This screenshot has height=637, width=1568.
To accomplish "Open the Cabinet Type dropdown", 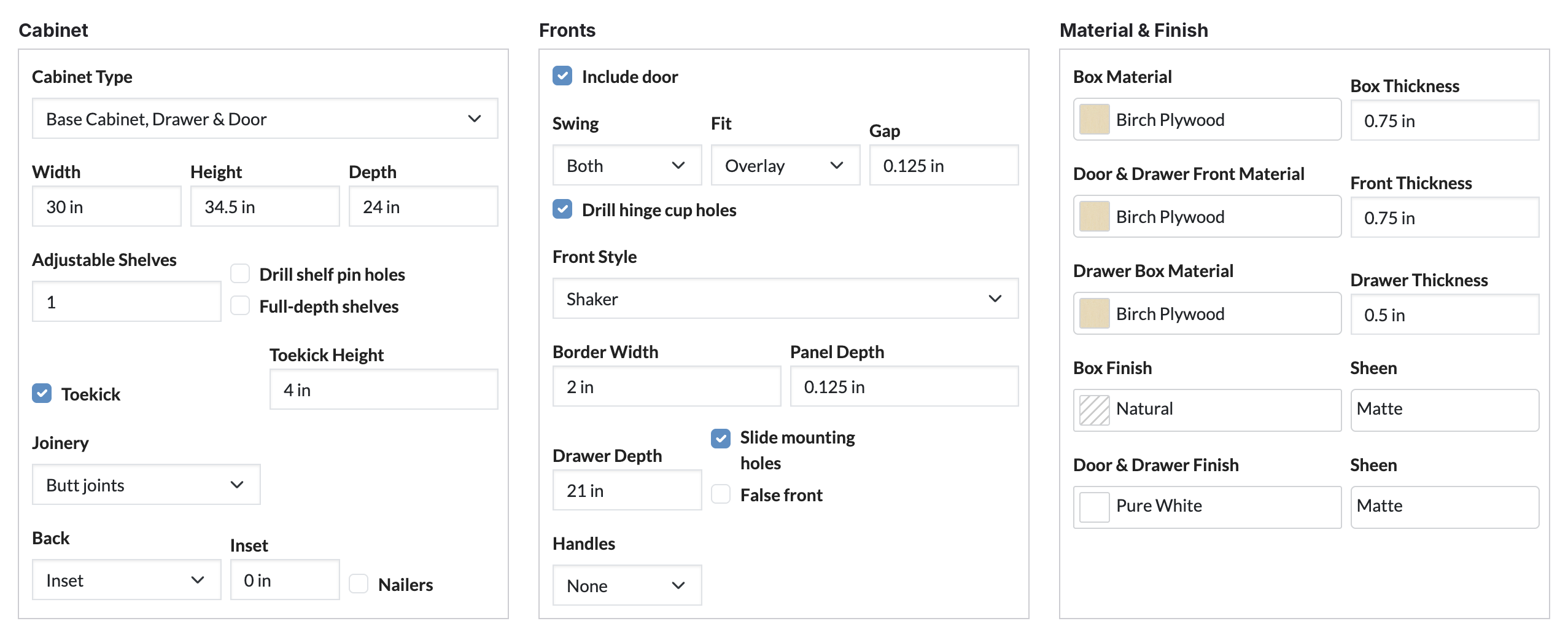I will (x=265, y=119).
